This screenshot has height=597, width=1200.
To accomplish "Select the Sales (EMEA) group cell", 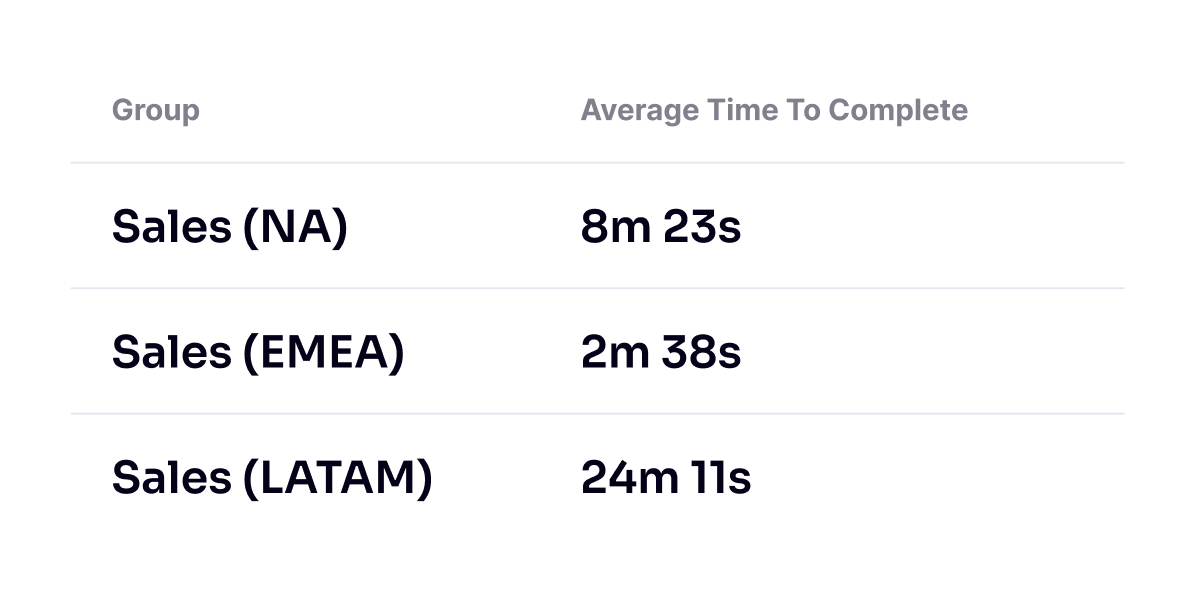I will [258, 352].
